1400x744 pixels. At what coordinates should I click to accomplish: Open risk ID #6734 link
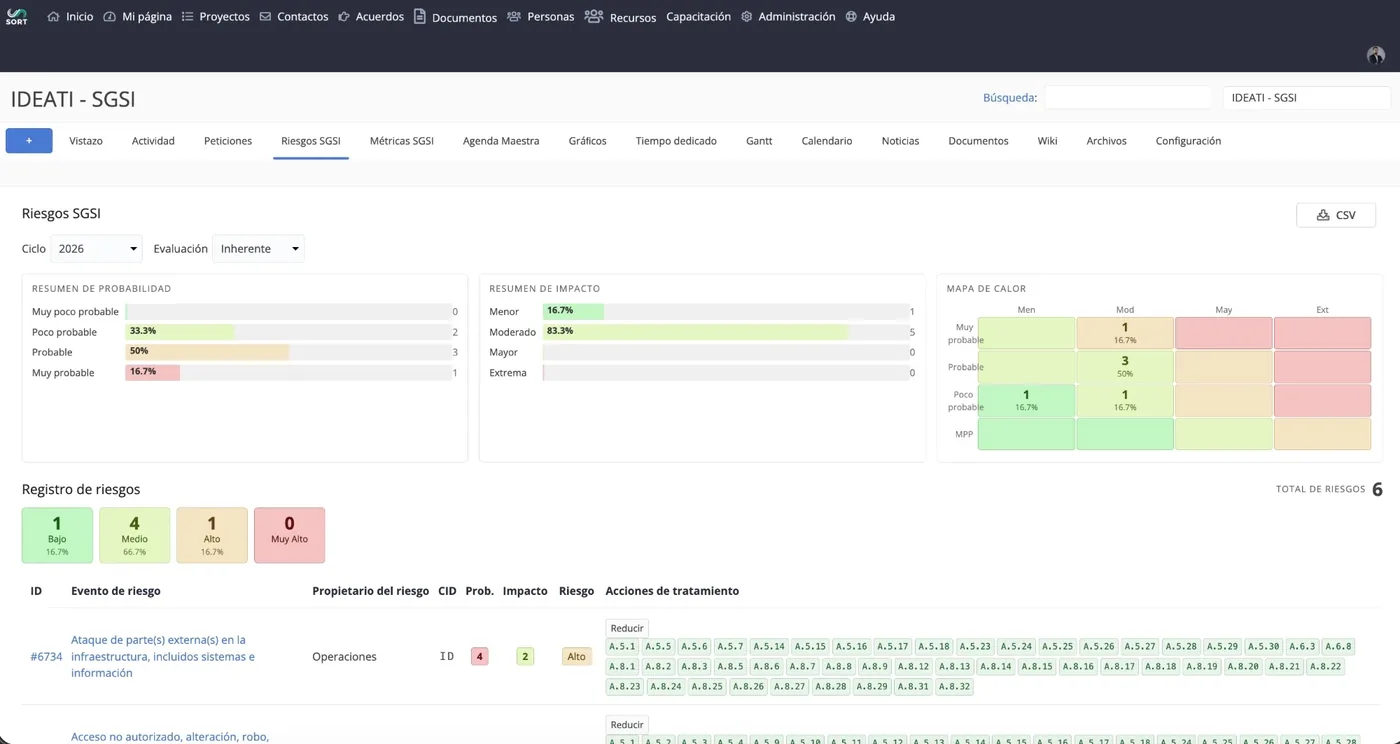(x=46, y=657)
